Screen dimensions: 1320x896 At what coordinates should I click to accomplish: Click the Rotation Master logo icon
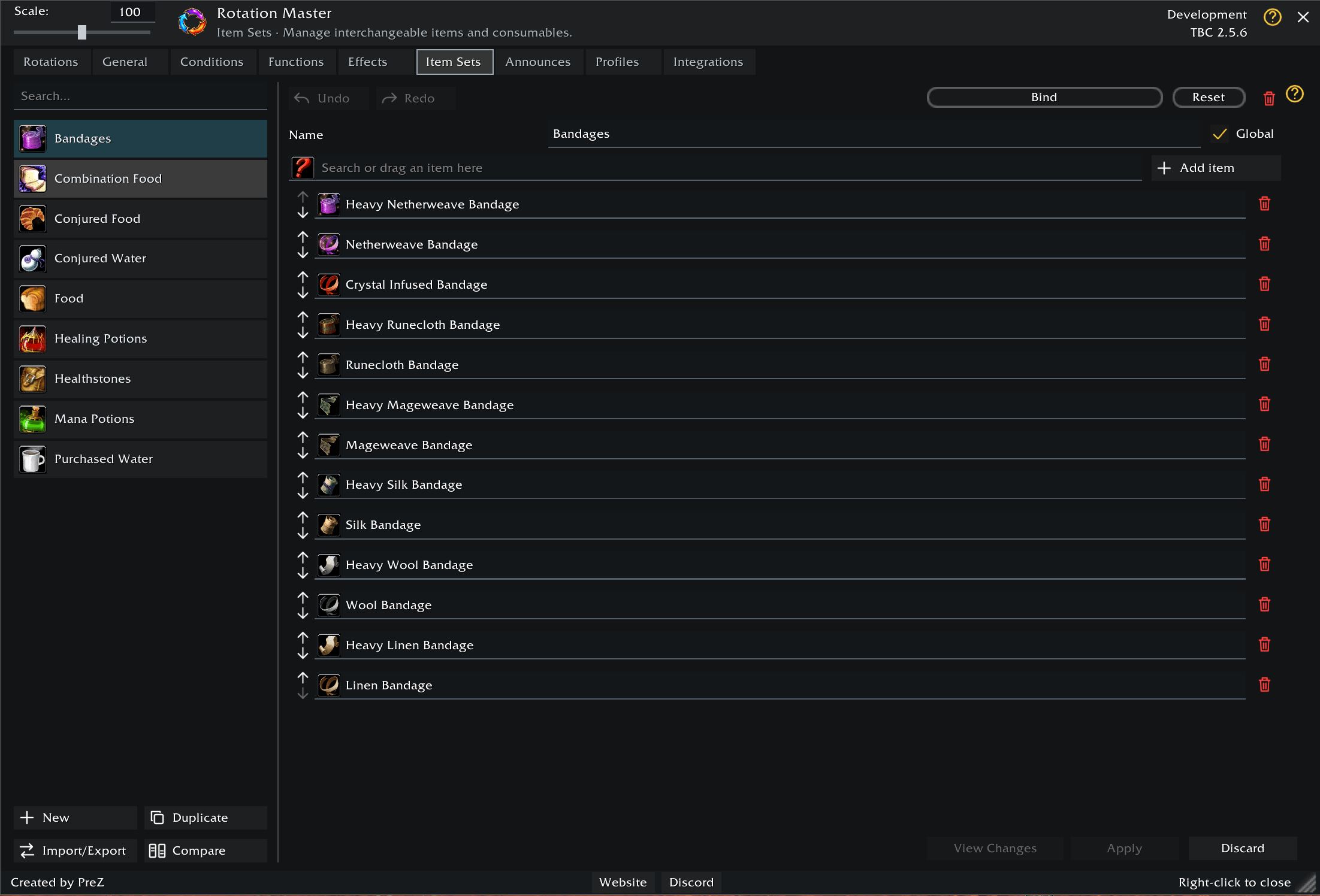click(192, 22)
